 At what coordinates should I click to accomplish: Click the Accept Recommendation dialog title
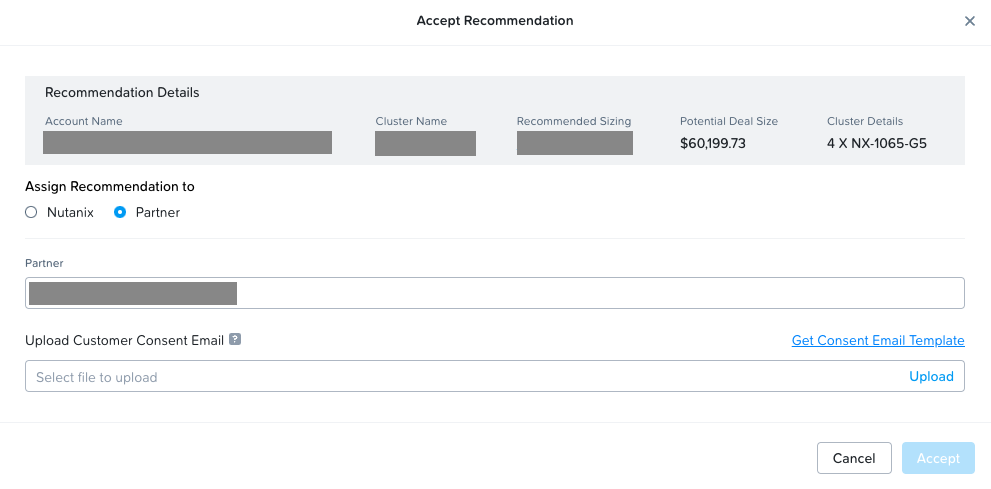click(x=495, y=21)
